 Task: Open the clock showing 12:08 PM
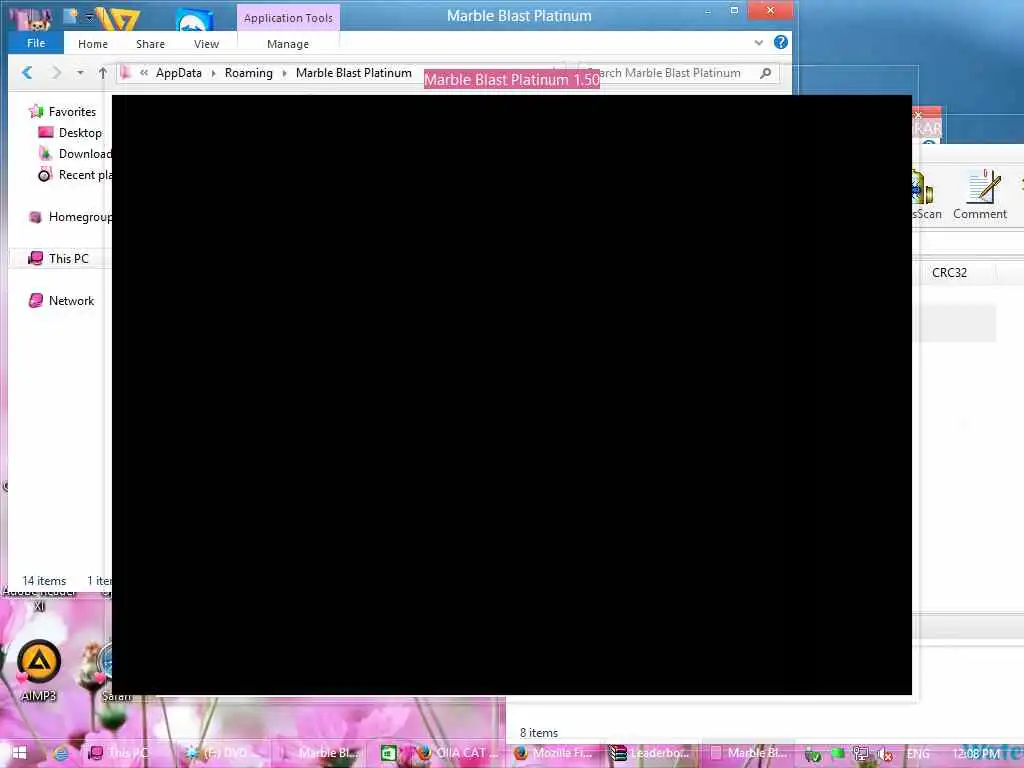976,754
